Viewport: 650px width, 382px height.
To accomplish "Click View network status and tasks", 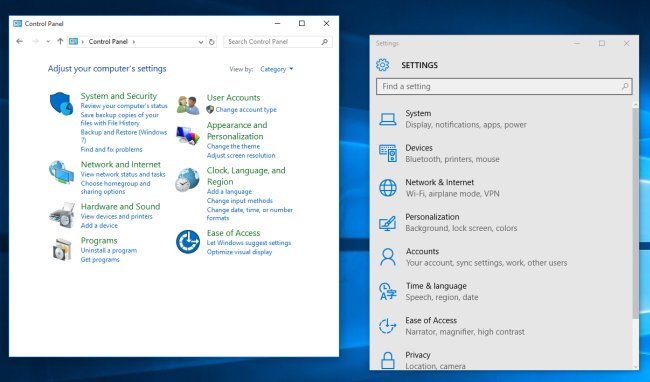I will [123, 174].
